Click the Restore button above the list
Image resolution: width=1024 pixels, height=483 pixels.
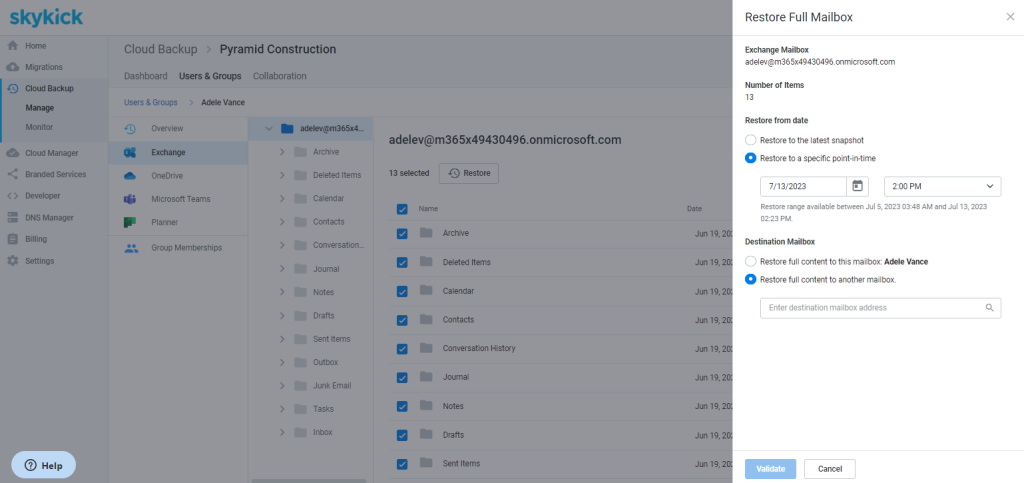tap(469, 174)
